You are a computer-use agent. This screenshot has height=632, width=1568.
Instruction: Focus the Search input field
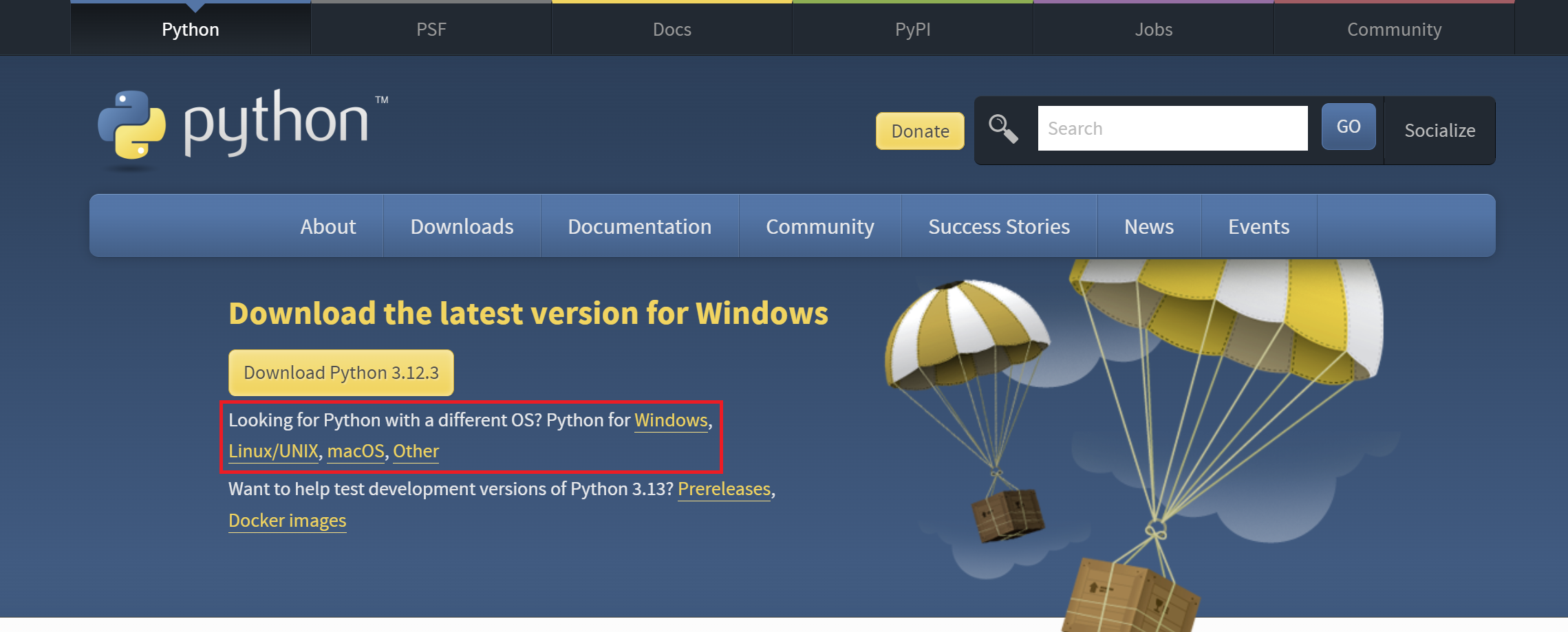pos(1172,129)
